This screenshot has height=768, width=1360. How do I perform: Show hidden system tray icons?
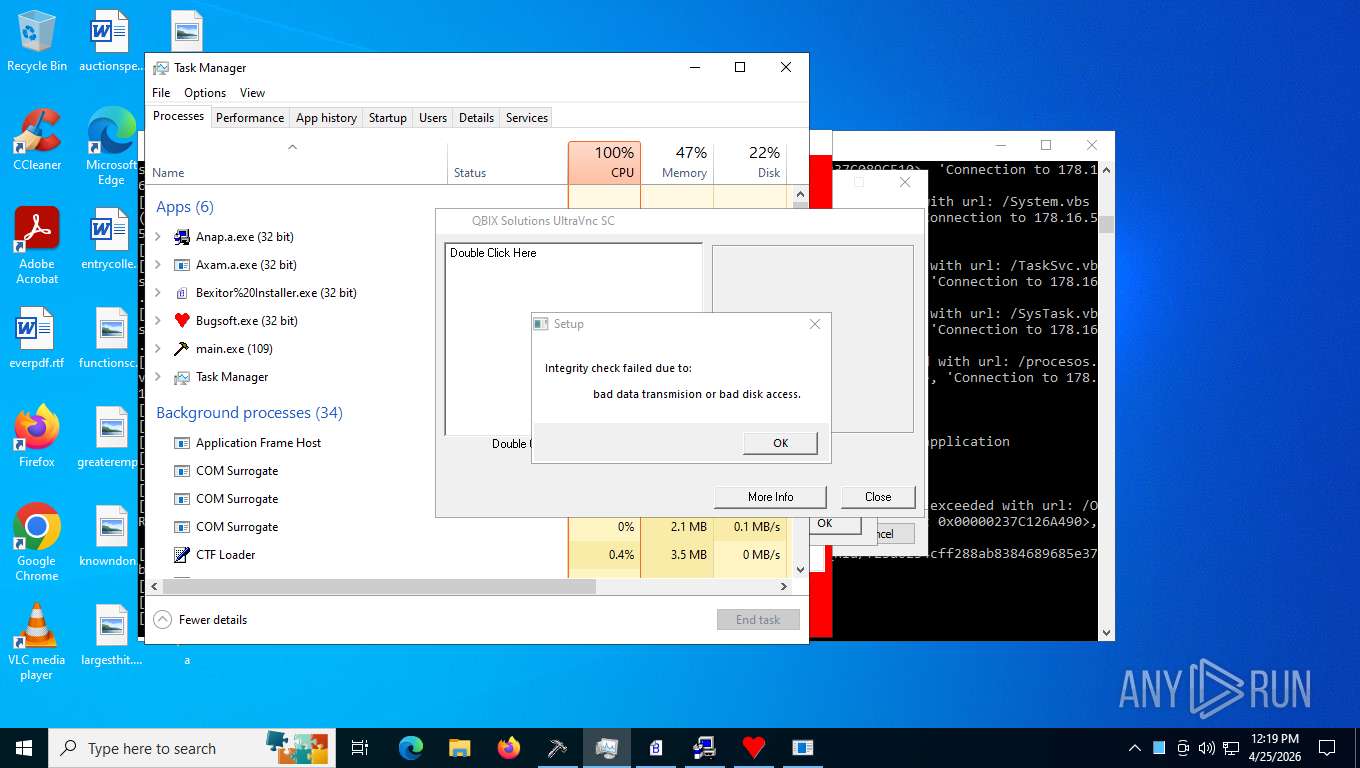tap(1135, 748)
